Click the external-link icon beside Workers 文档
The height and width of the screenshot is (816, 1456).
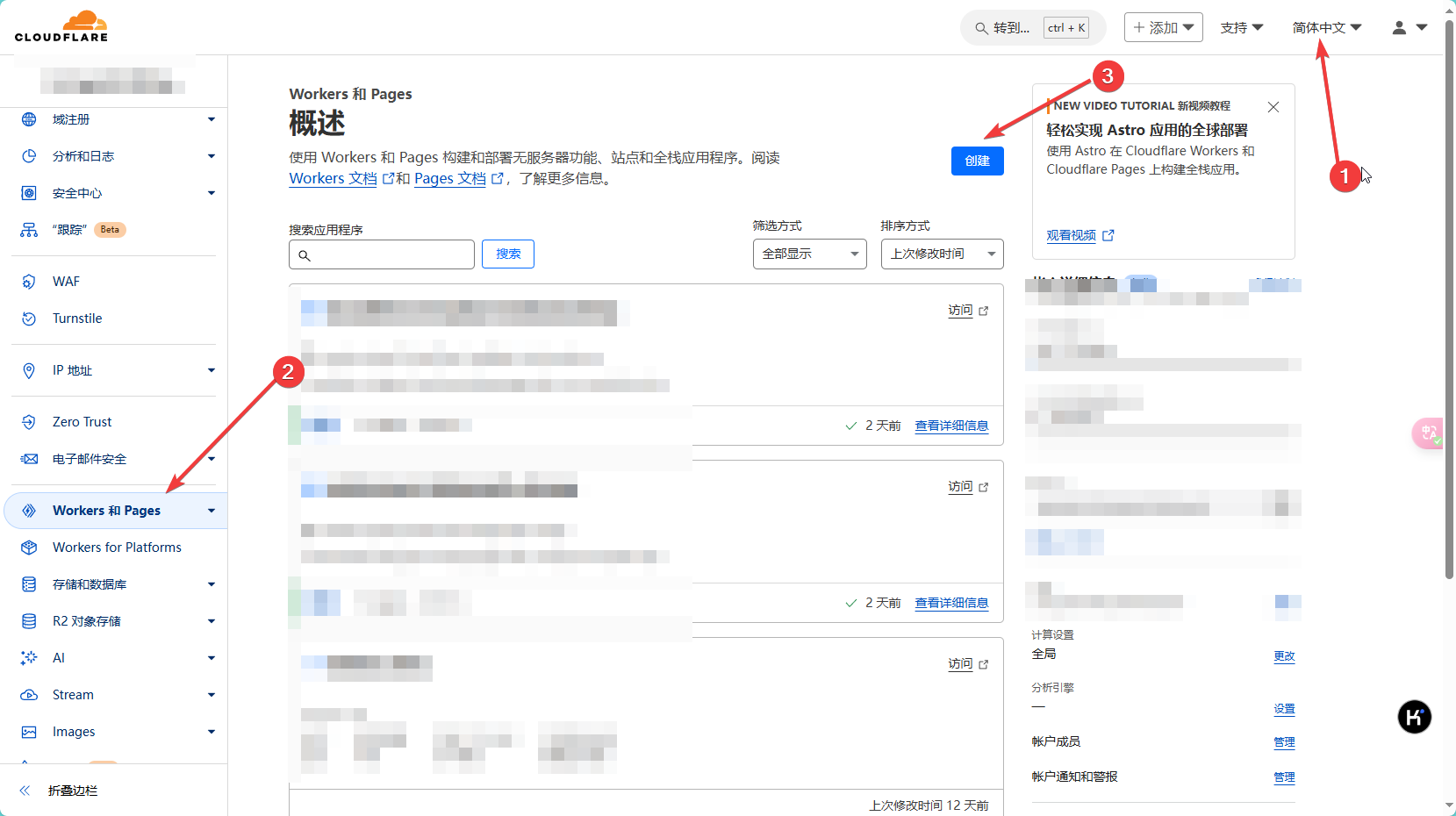(388, 178)
